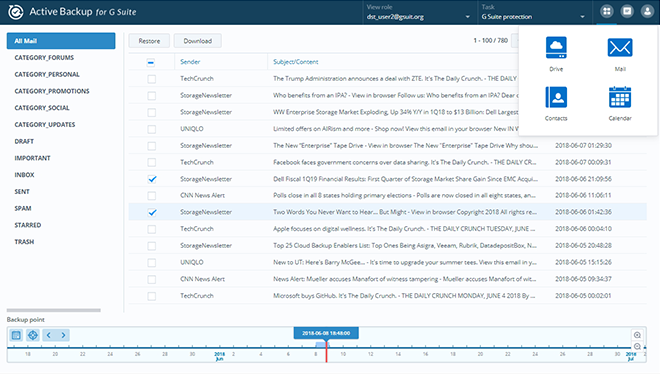Screen dimensions: 660x390
Task: Click timestamp 2018-06-07 01:29:30
Action: [x=583, y=146]
